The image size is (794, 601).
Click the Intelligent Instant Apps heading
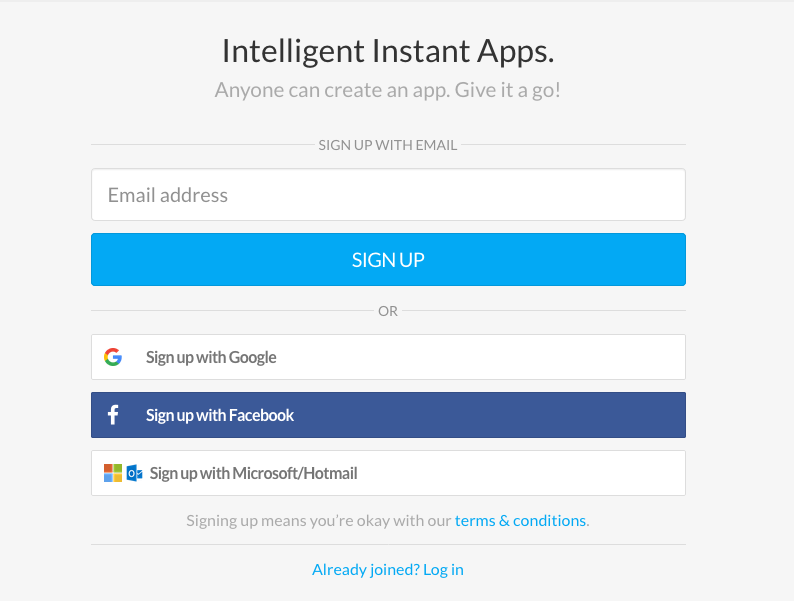(x=388, y=51)
